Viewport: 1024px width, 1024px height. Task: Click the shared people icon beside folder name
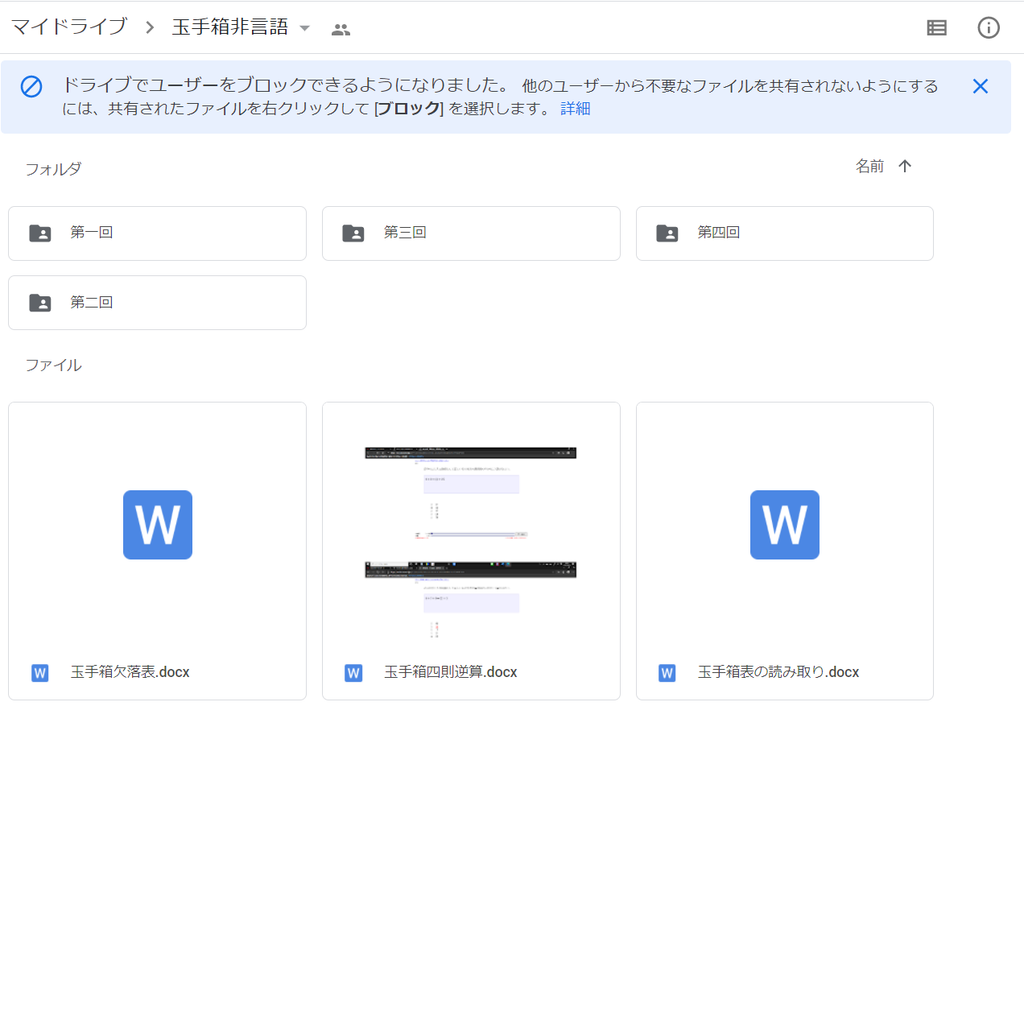point(341,29)
